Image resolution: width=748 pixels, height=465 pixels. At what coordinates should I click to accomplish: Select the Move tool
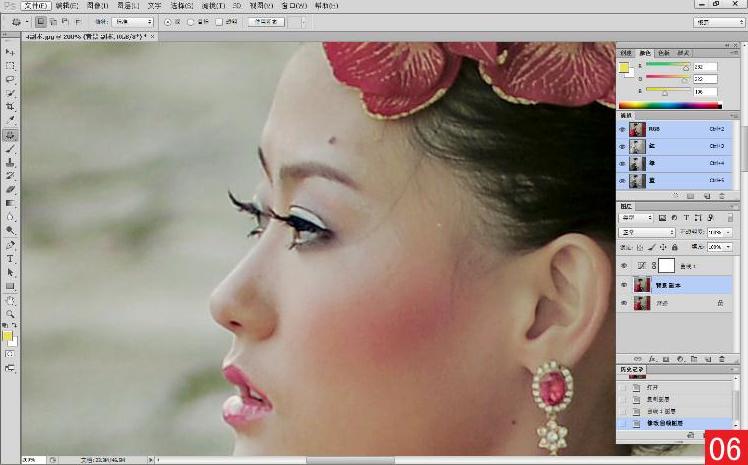pyautogui.click(x=10, y=52)
